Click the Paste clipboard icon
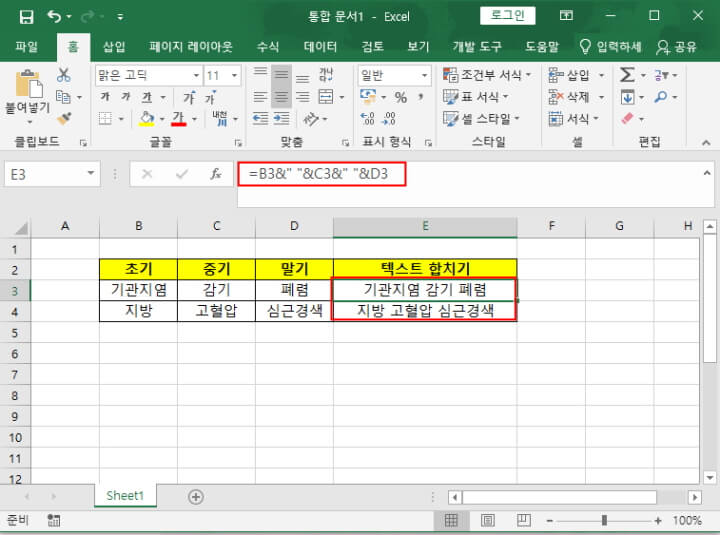Screen dimensions: 720x535 (x=29, y=84)
